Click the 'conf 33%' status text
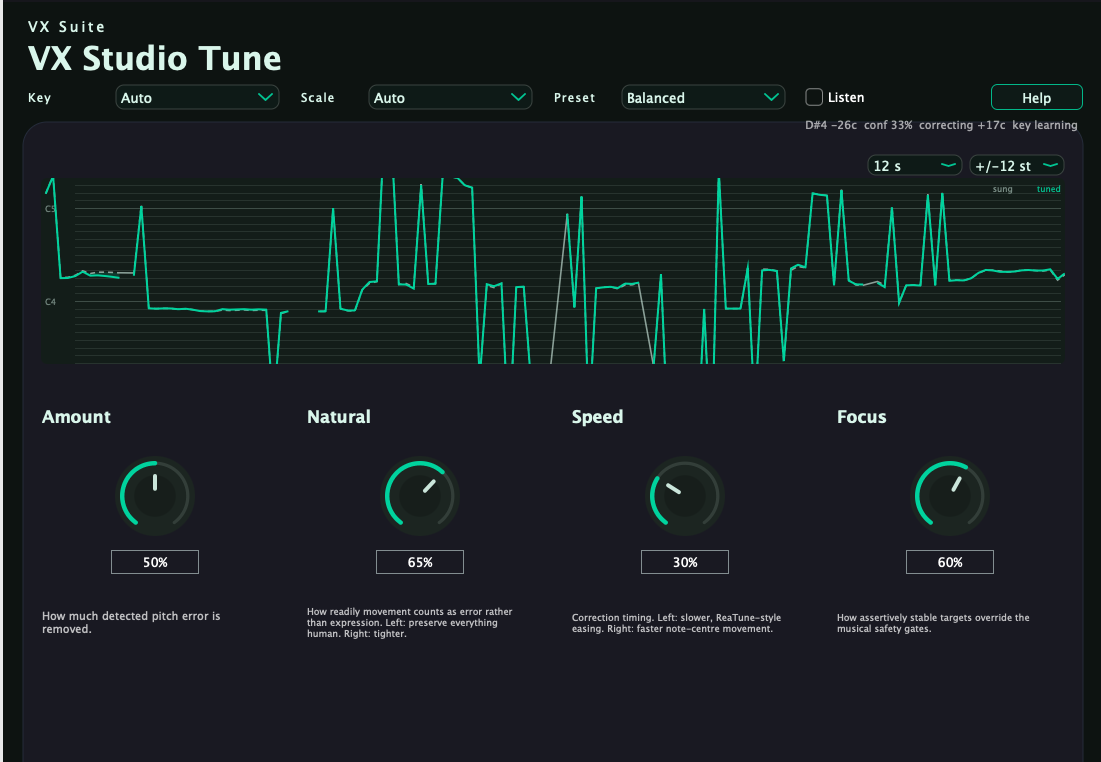The height and width of the screenshot is (762, 1101). coord(888,125)
